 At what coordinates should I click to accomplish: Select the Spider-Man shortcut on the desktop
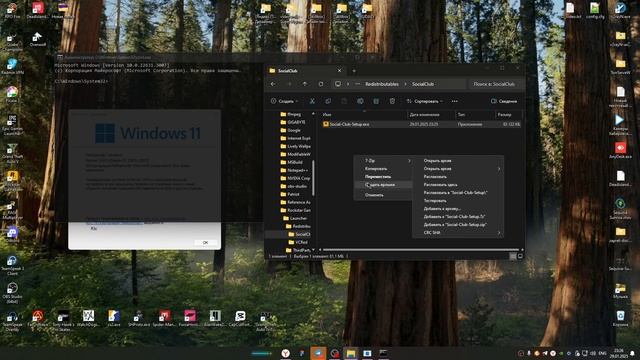(x=164, y=319)
